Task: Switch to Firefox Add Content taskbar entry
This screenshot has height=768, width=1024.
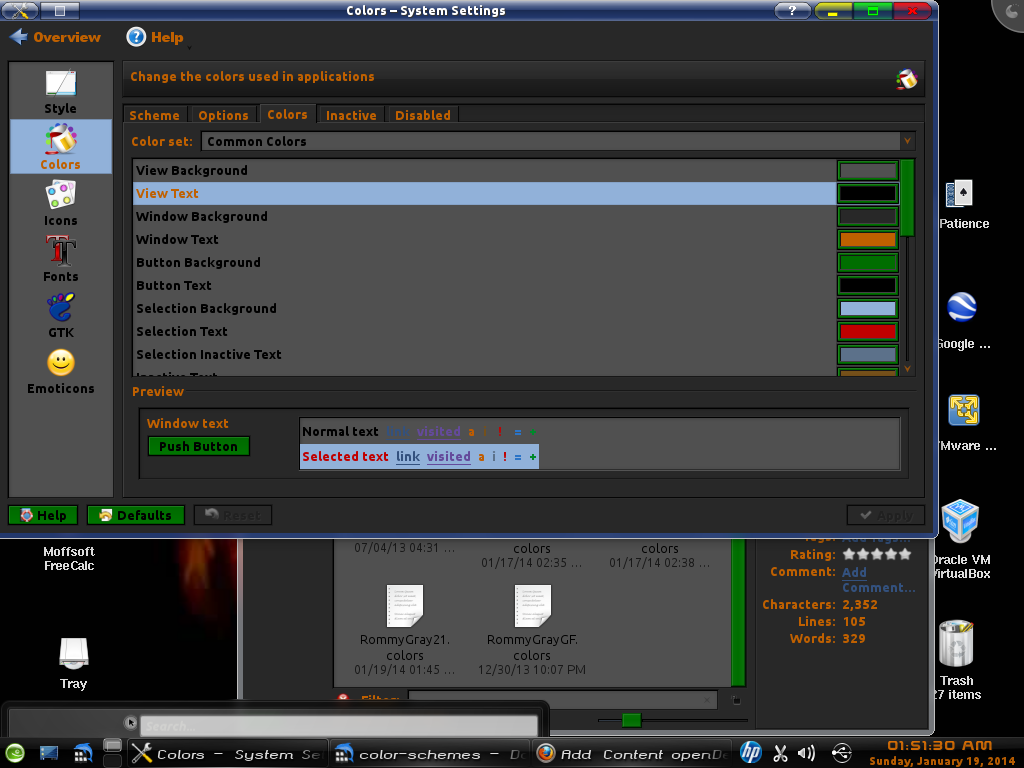Action: coord(632,754)
